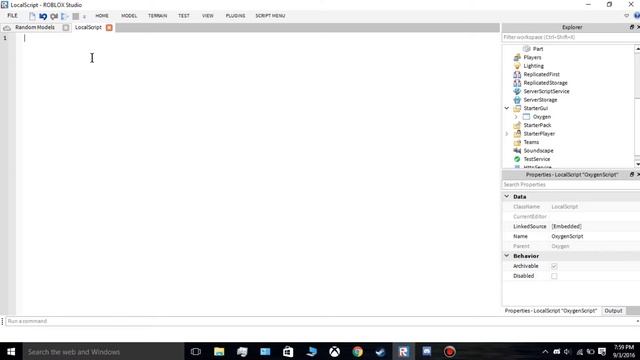Image resolution: width=640 pixels, height=360 pixels.
Task: Click the ServerScriptService icon in Explorer
Action: [517, 91]
